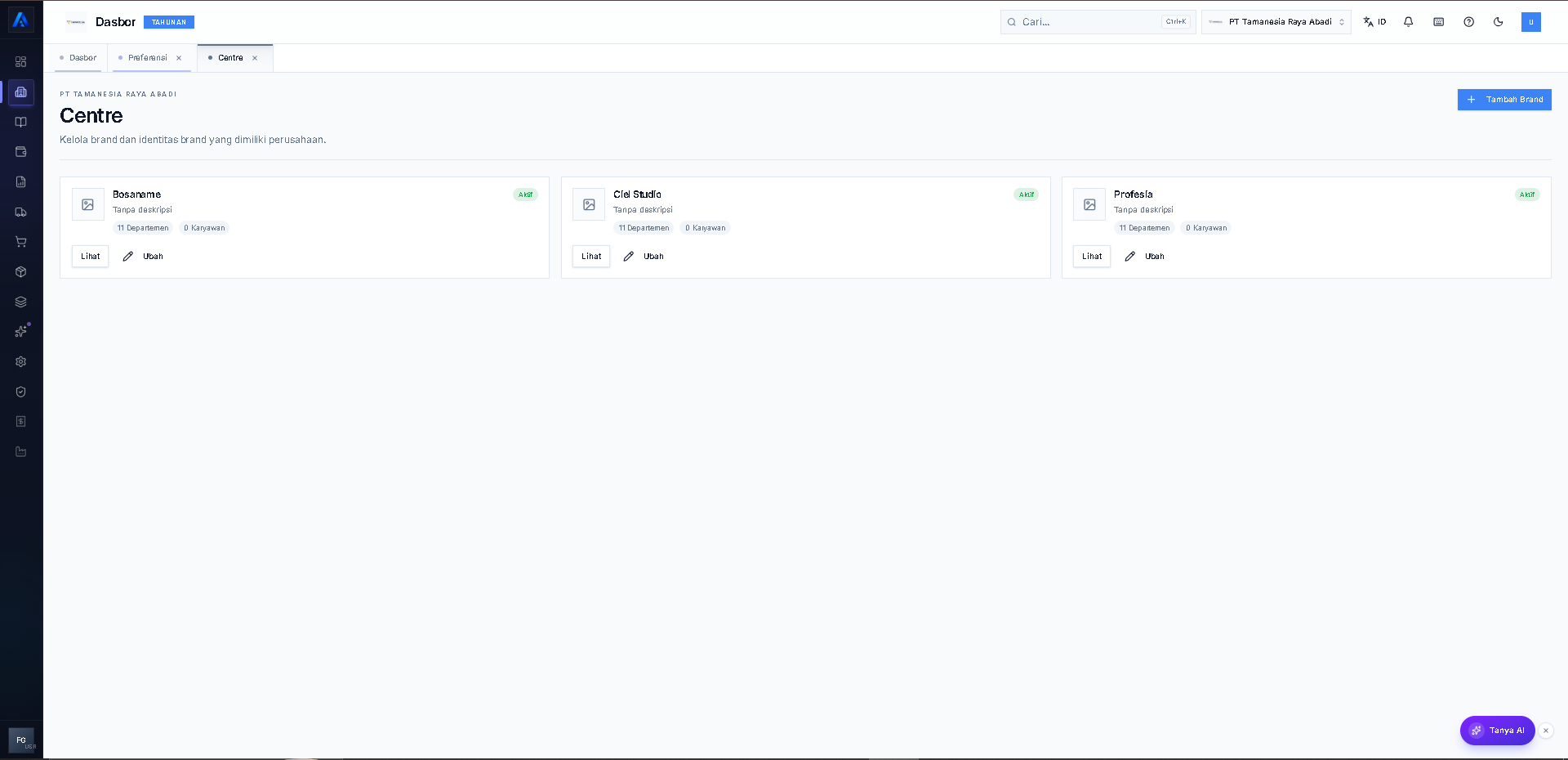Image resolution: width=1568 pixels, height=760 pixels.
Task: Close the Preferensi tab
Action: pyautogui.click(x=179, y=58)
